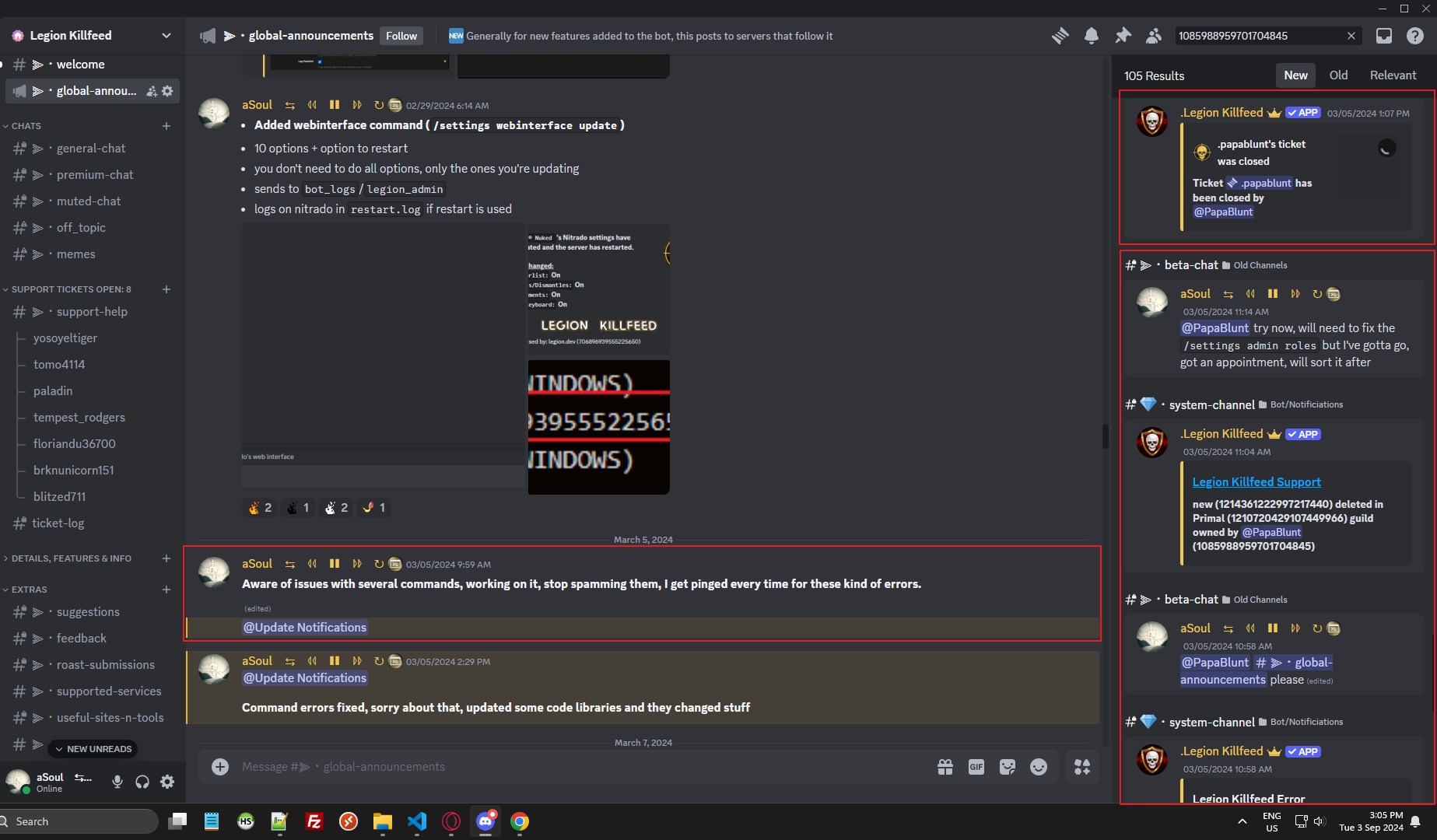Viewport: 1437px width, 840px height.
Task: Open the premium-chat channel
Action: [93, 175]
